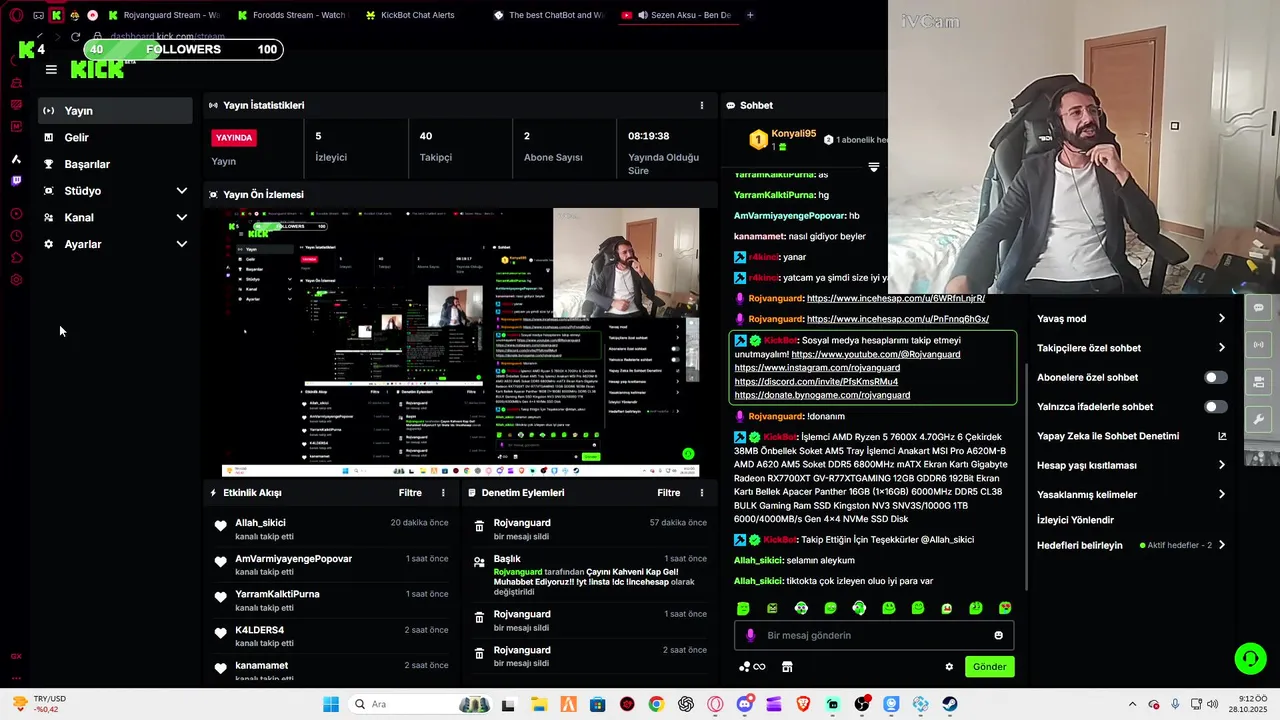Send message with Gönder button
This screenshot has height=720, width=1280.
click(989, 667)
